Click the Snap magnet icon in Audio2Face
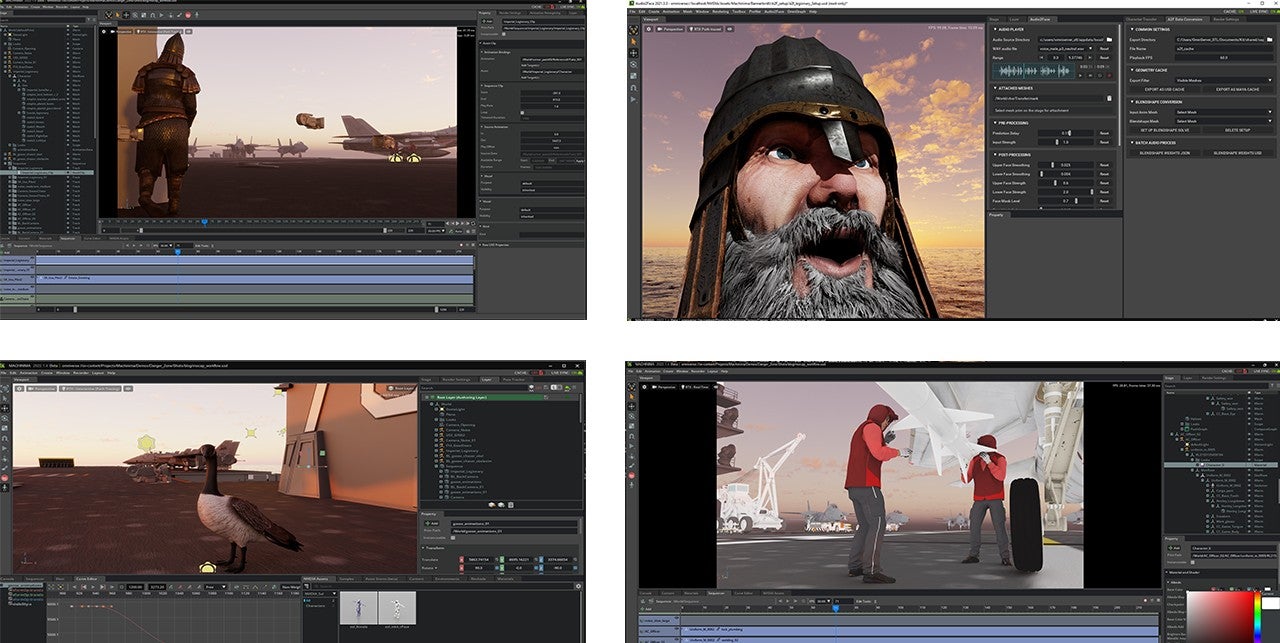 (x=633, y=88)
